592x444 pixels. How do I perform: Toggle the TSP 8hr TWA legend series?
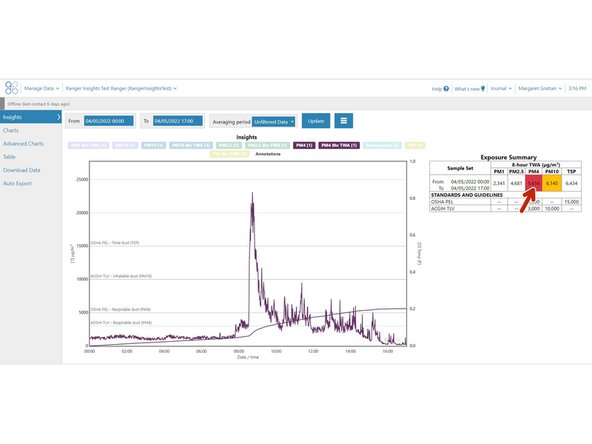coord(229,154)
